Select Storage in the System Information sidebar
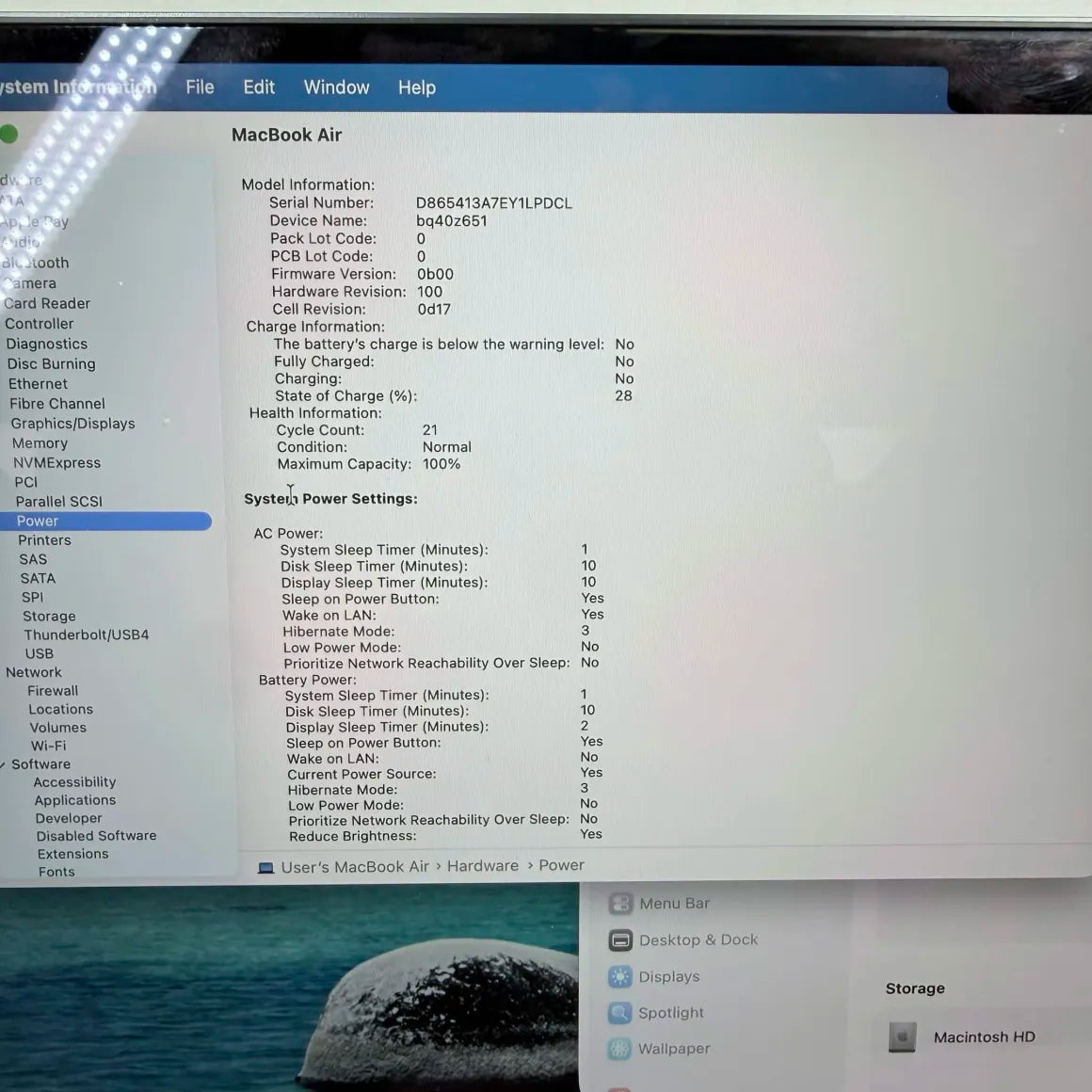1092x1092 pixels. (x=49, y=616)
